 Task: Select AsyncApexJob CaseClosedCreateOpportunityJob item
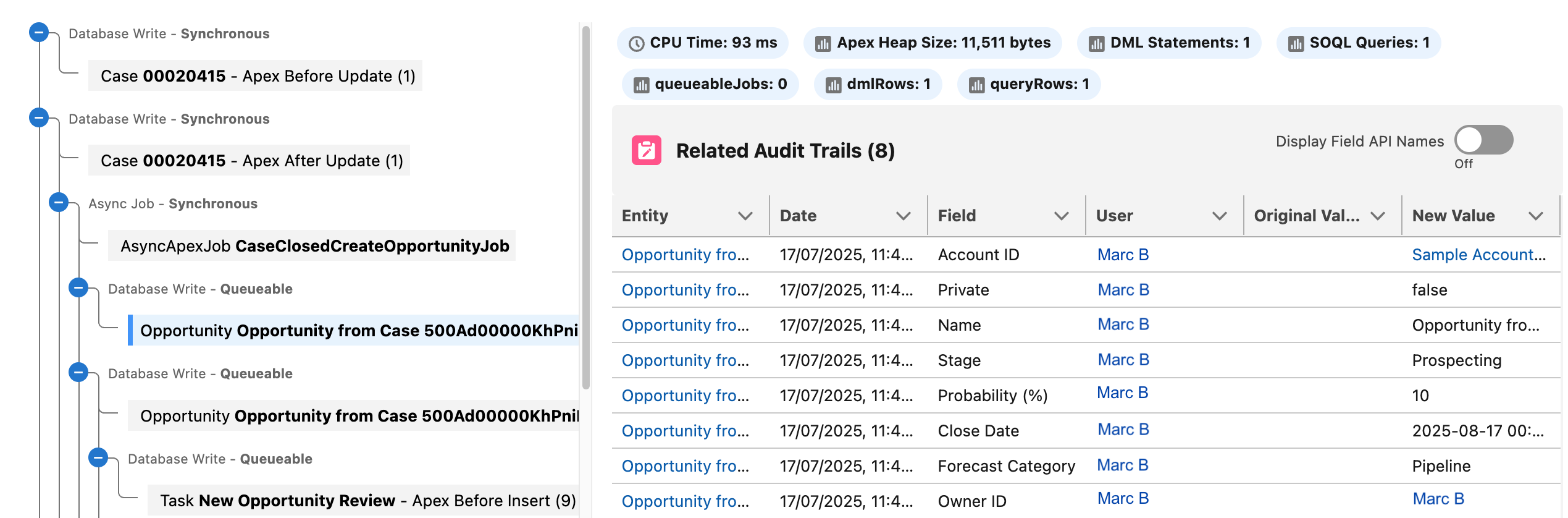pos(314,246)
